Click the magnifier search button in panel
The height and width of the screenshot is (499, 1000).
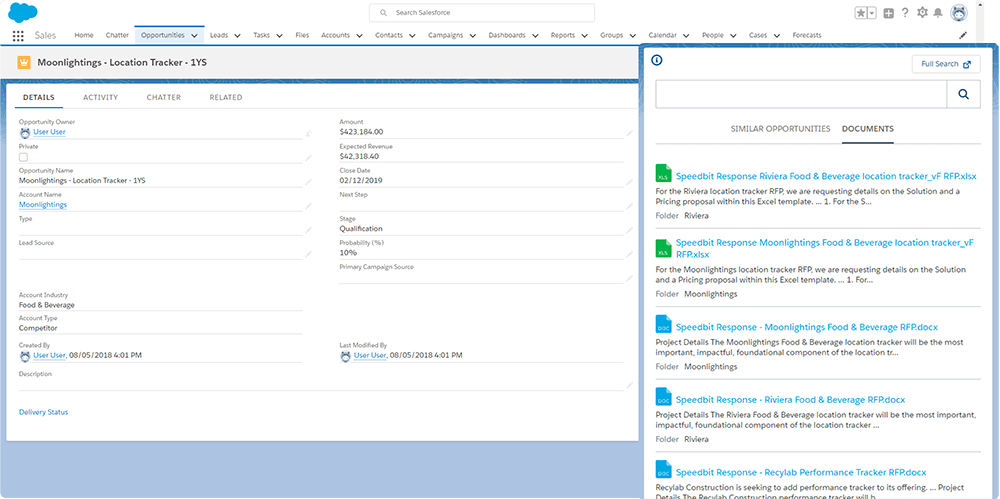[x=964, y=94]
